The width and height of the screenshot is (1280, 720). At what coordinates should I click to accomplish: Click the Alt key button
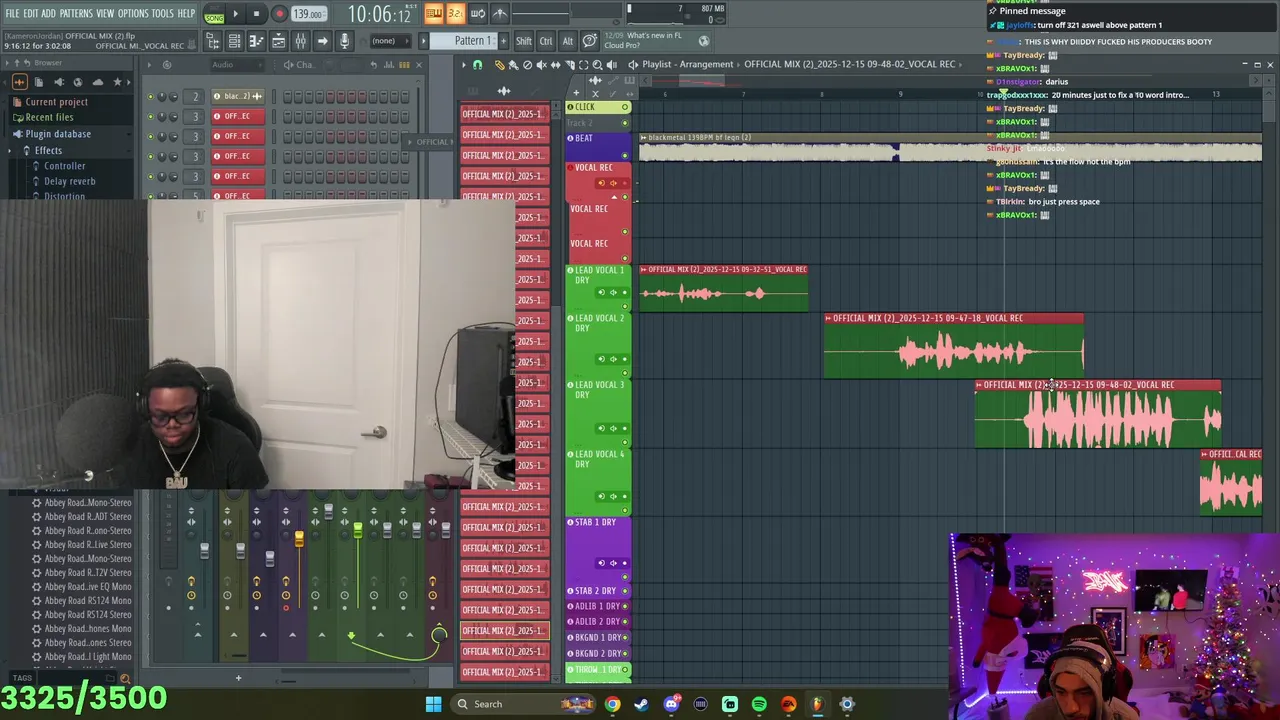click(568, 41)
